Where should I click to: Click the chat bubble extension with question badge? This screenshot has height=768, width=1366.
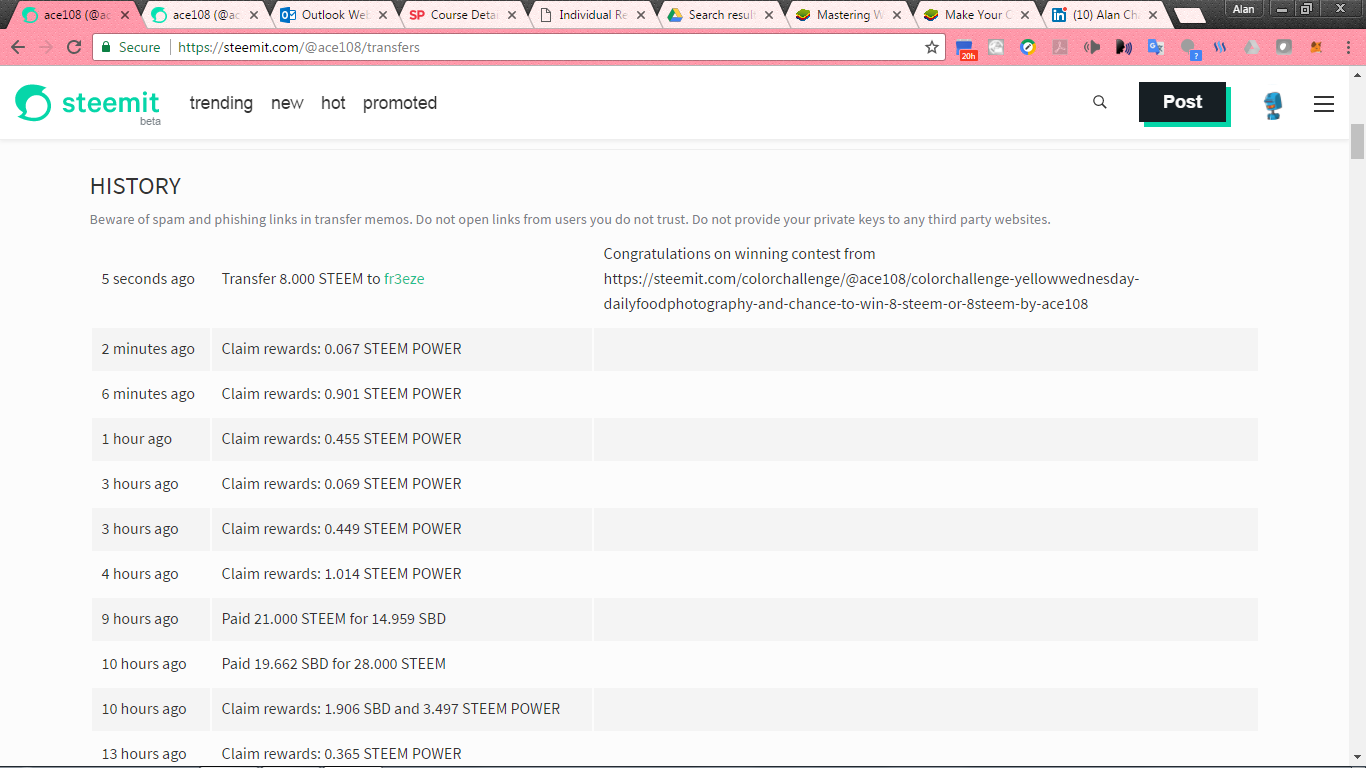[x=1189, y=48]
